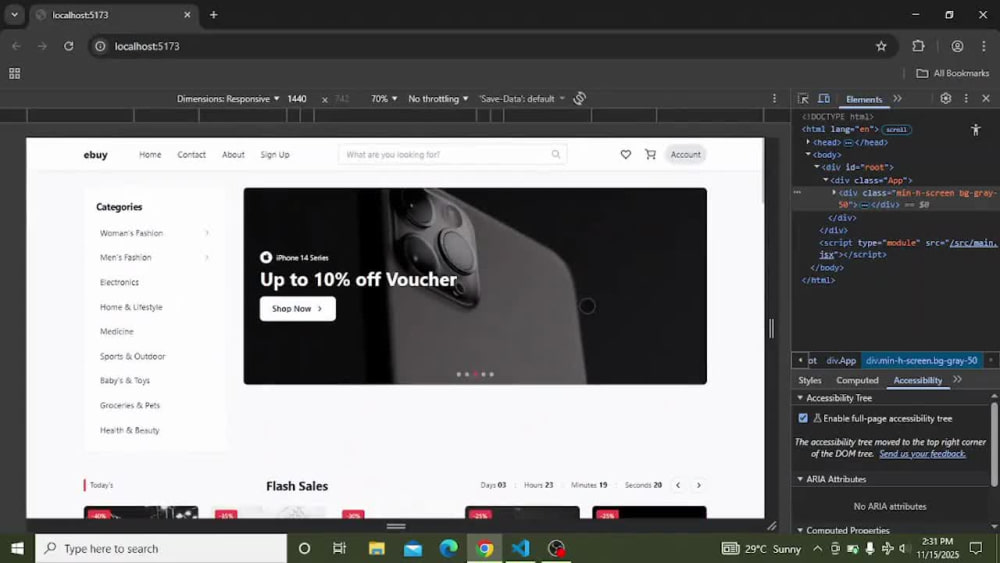Switch to the Computed tab
1000x563 pixels.
click(x=857, y=380)
